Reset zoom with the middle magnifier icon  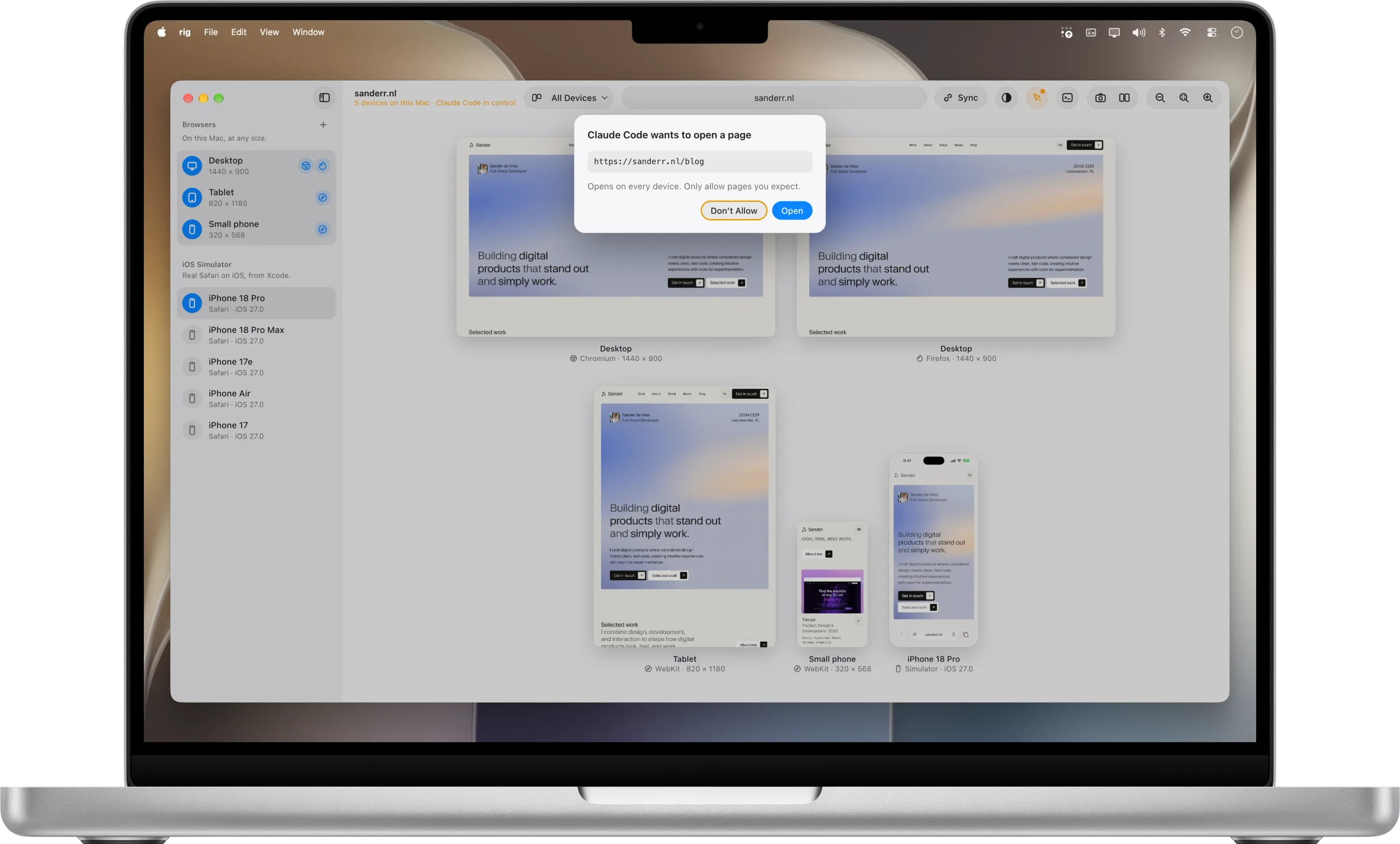click(1184, 97)
